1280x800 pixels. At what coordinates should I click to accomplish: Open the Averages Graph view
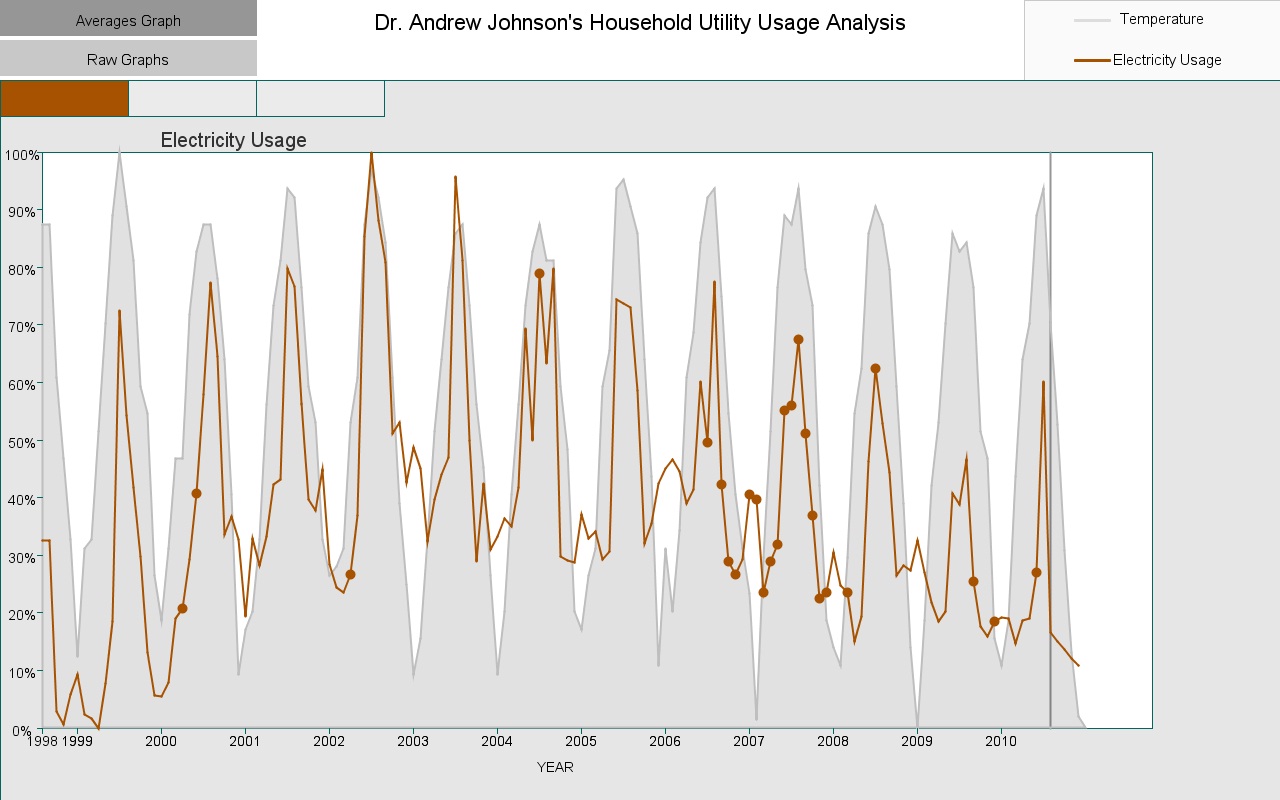pos(128,18)
